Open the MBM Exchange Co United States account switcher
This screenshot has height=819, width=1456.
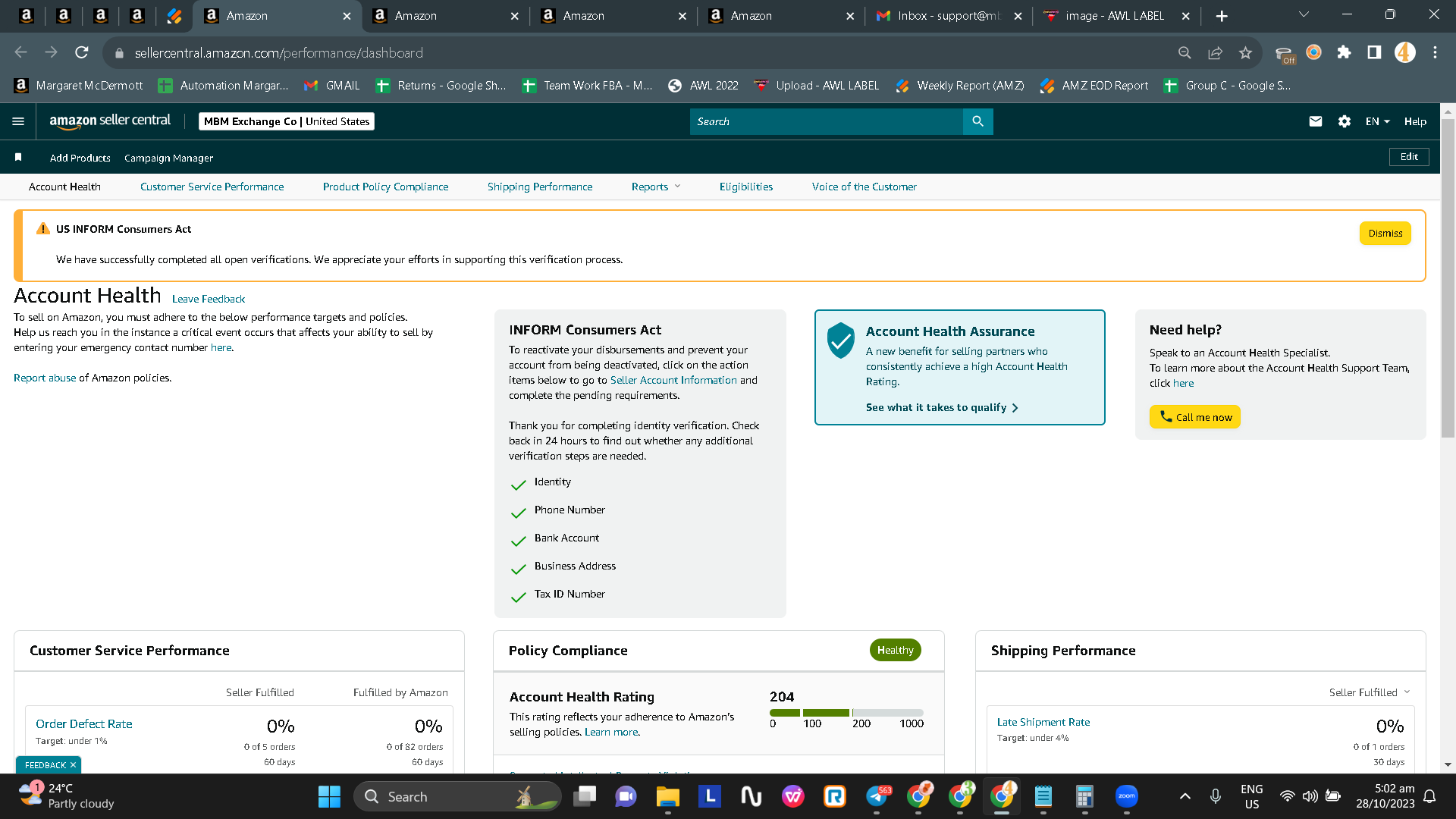pos(287,121)
